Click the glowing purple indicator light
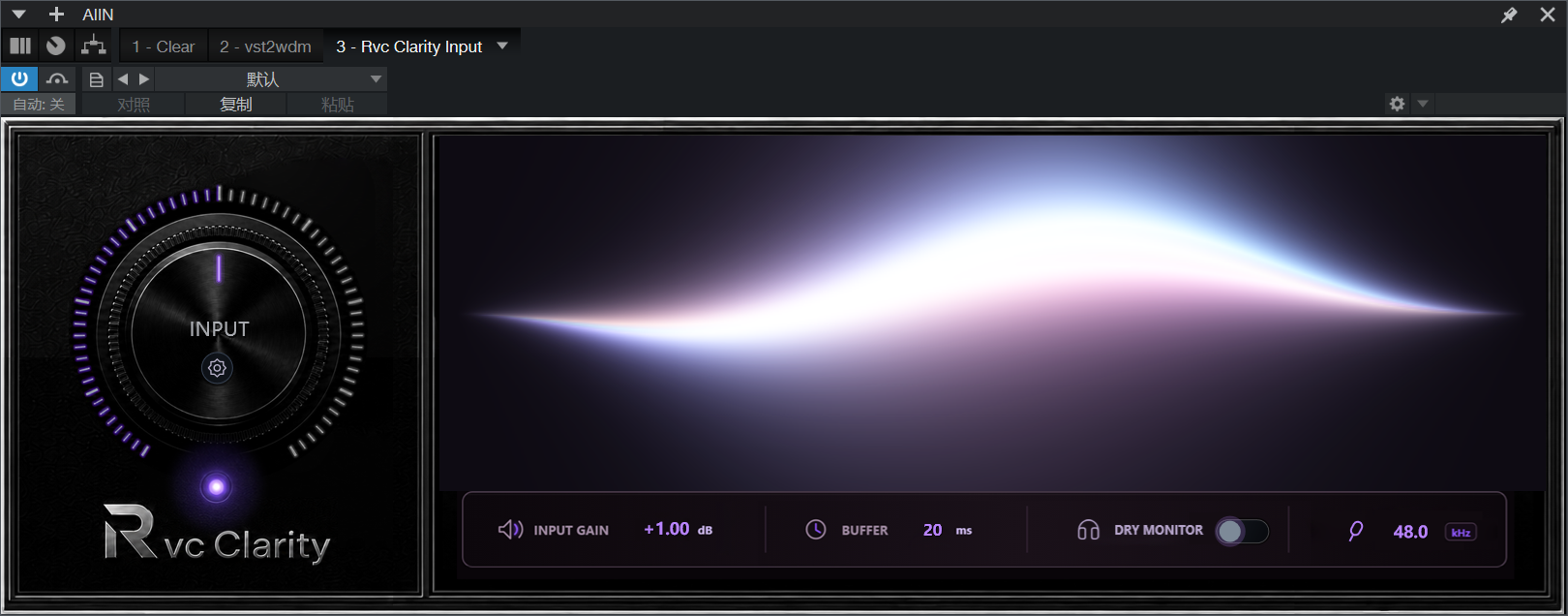This screenshot has height=616, width=1568. click(x=216, y=487)
